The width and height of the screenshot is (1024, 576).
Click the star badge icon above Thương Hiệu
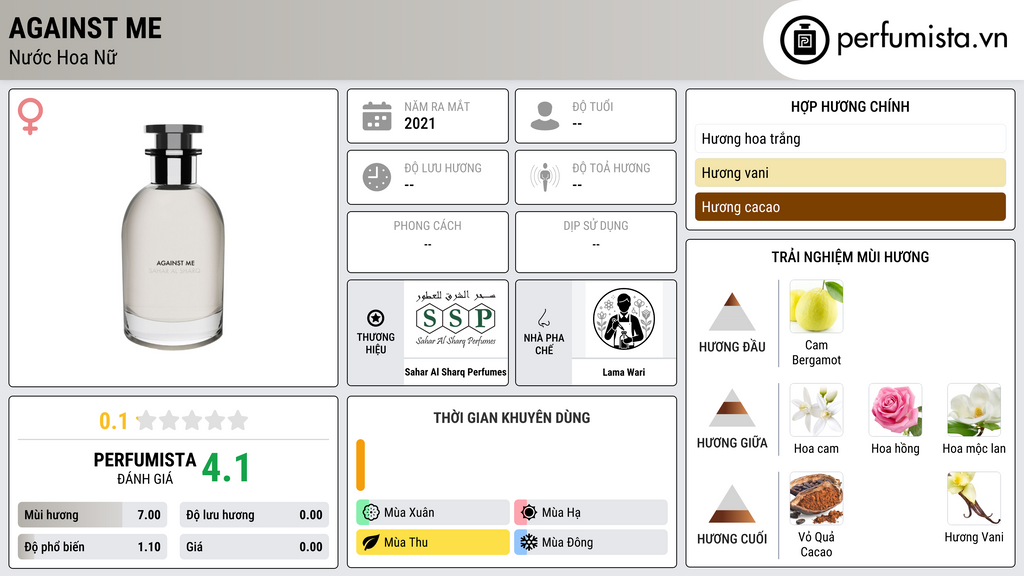pyautogui.click(x=376, y=318)
